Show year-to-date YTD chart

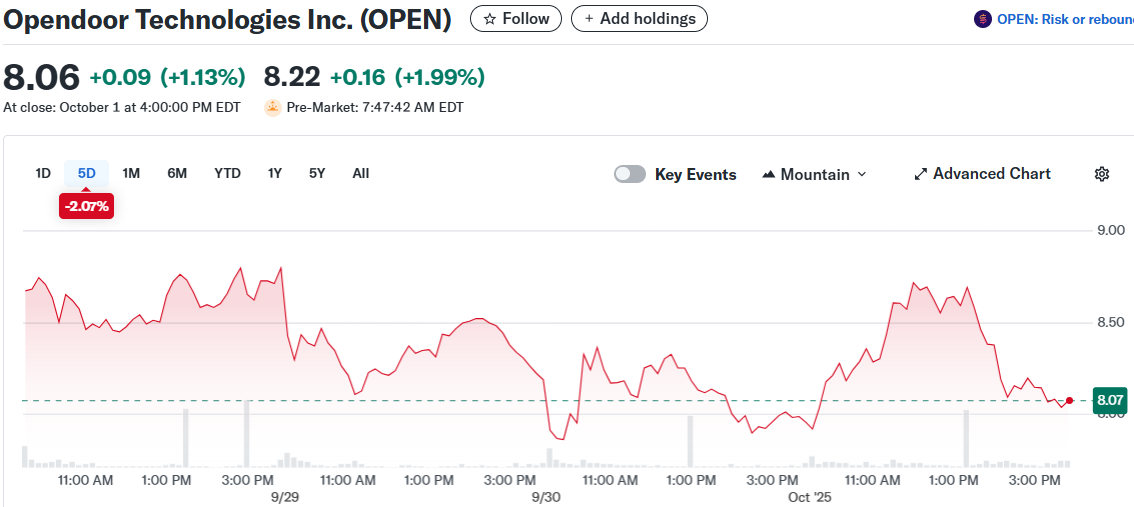coord(227,173)
